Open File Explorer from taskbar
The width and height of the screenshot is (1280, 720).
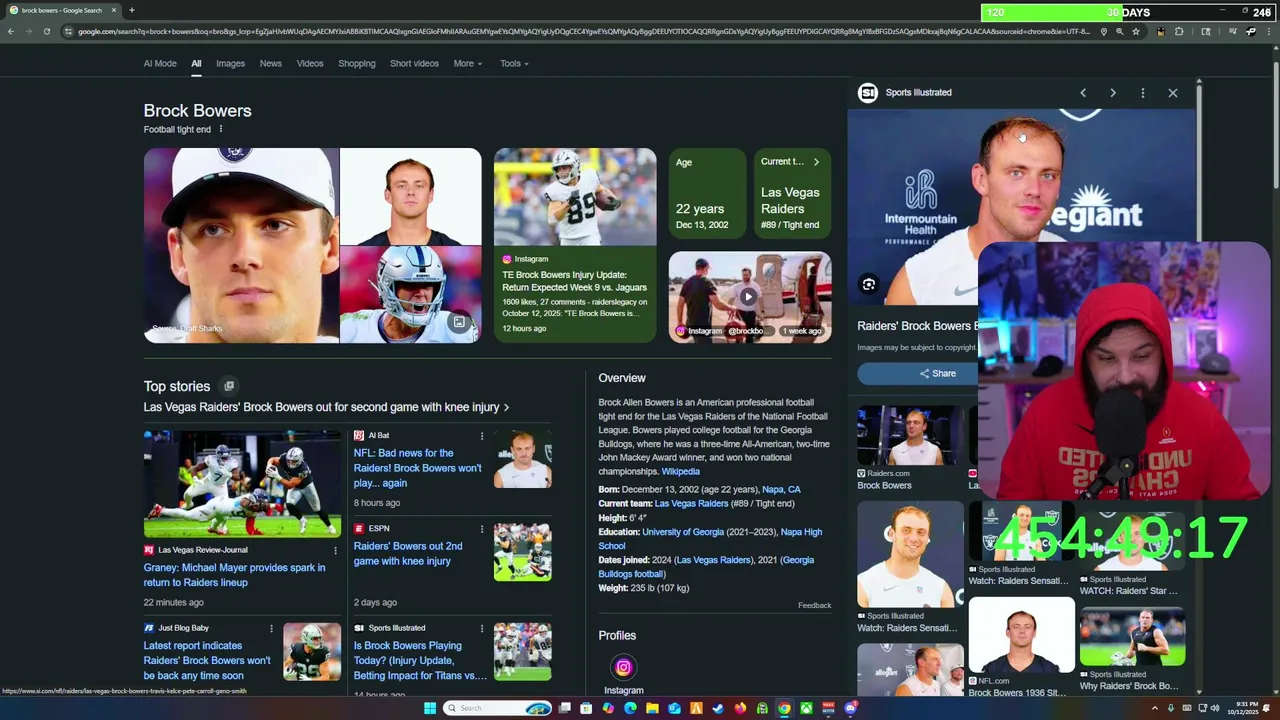(x=652, y=708)
